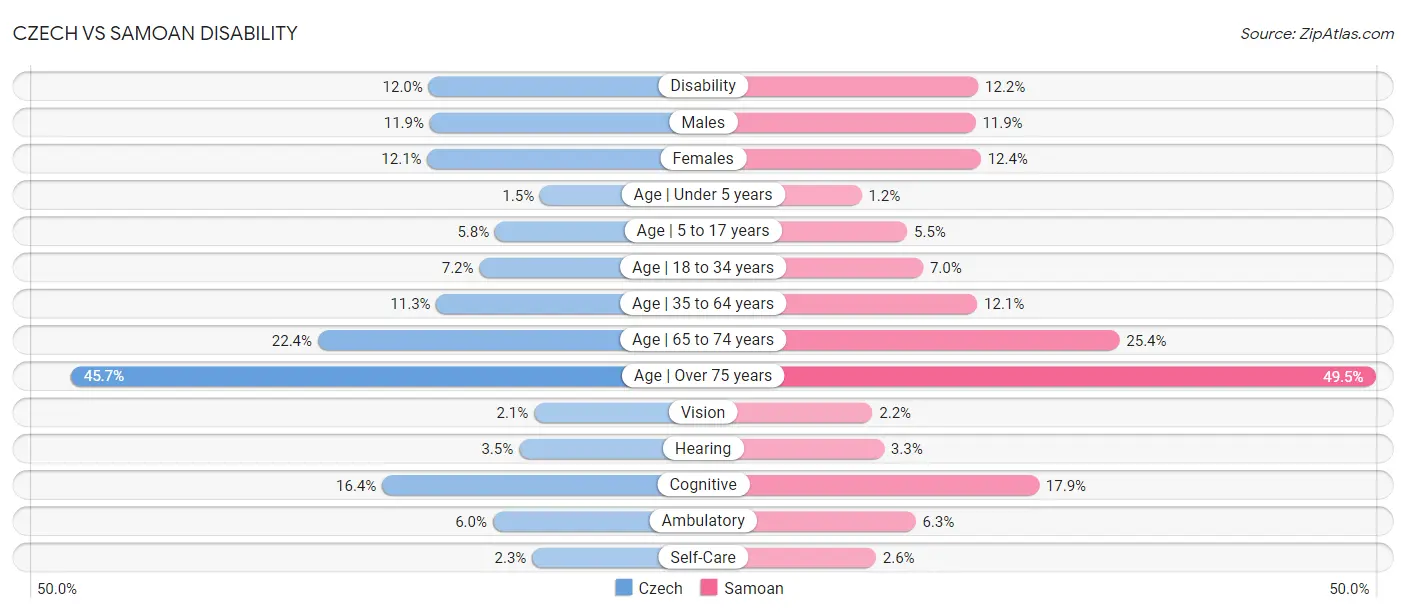1406x612 pixels.
Task: Click the Disability category label
Action: tap(703, 86)
